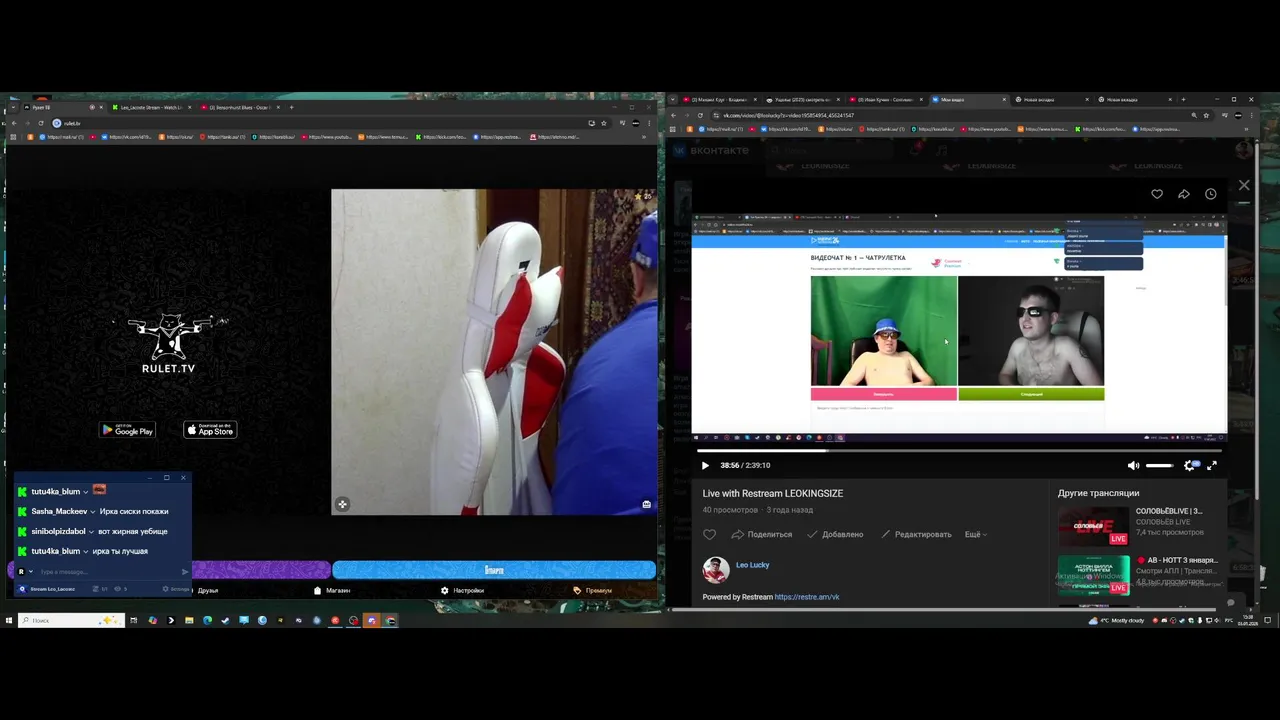Adjust the VK player volume slider

[1160, 465]
